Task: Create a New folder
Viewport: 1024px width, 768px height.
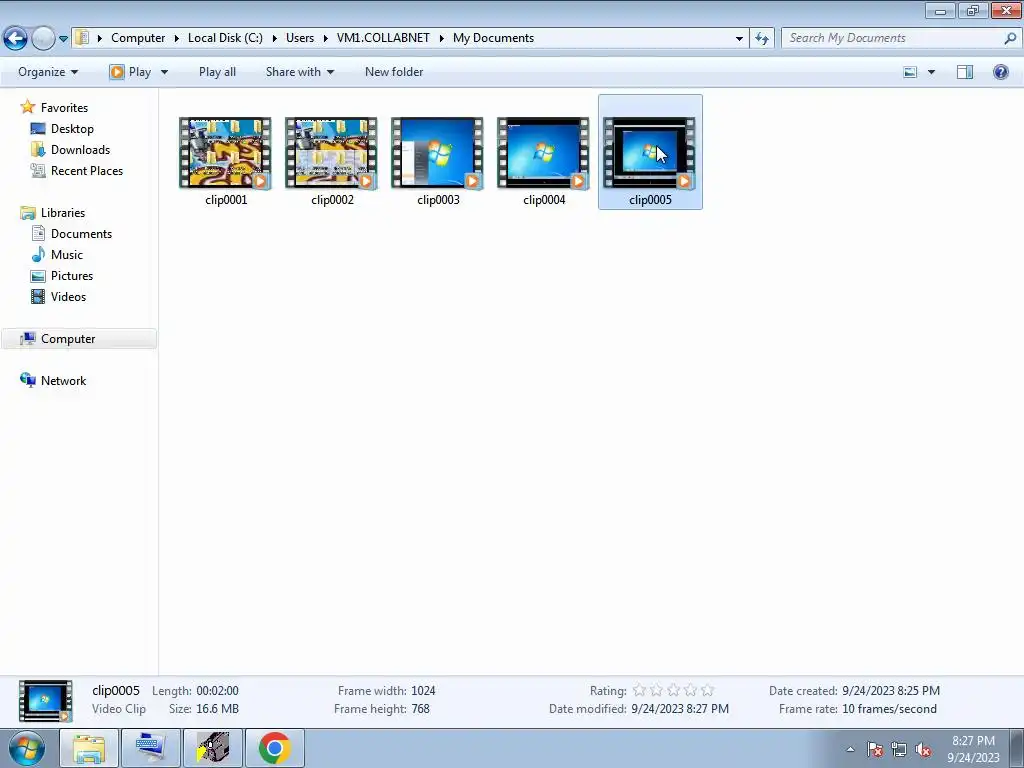Action: [394, 72]
